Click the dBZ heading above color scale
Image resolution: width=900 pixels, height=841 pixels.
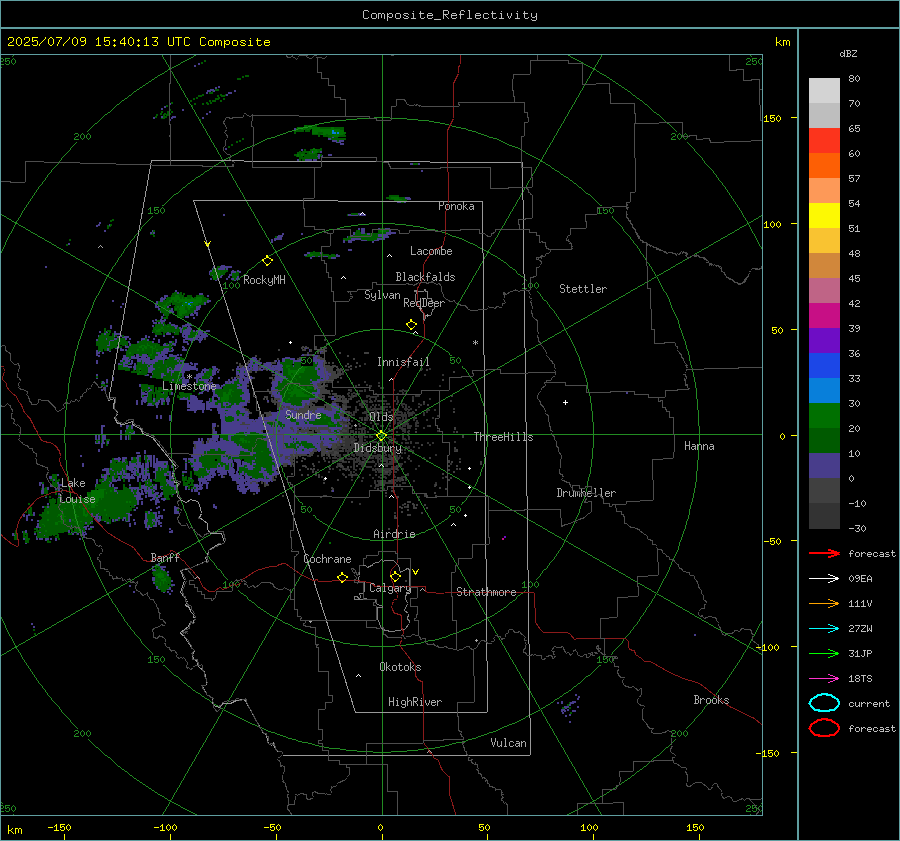[x=848, y=53]
